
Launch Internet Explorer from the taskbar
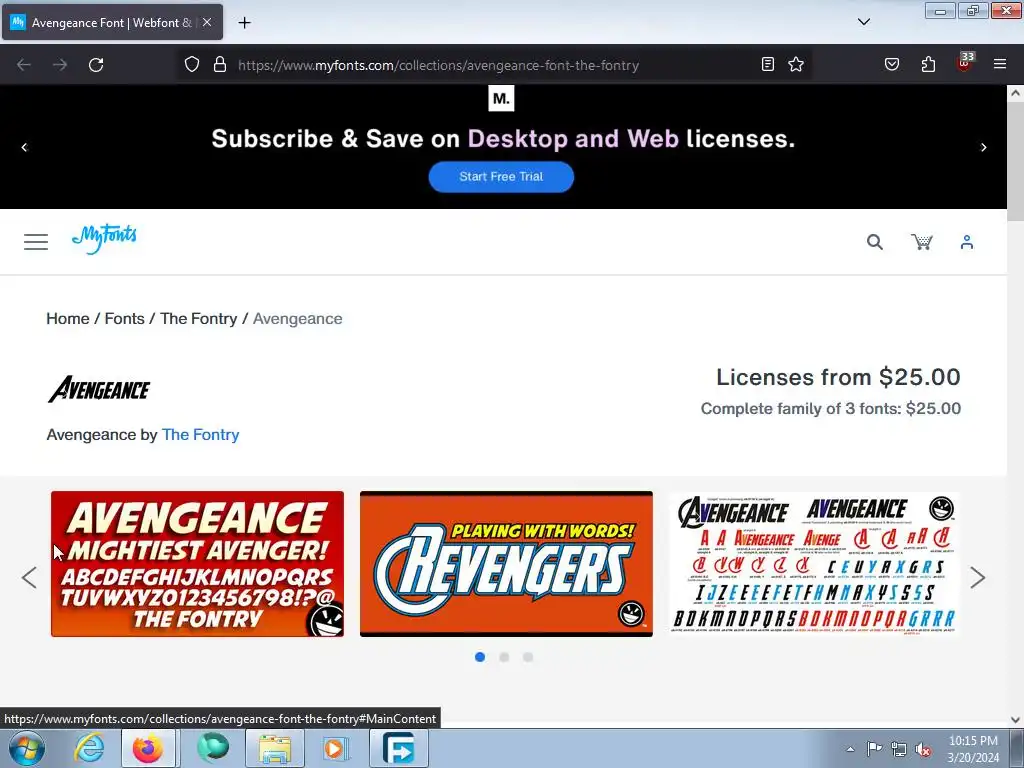[89, 748]
